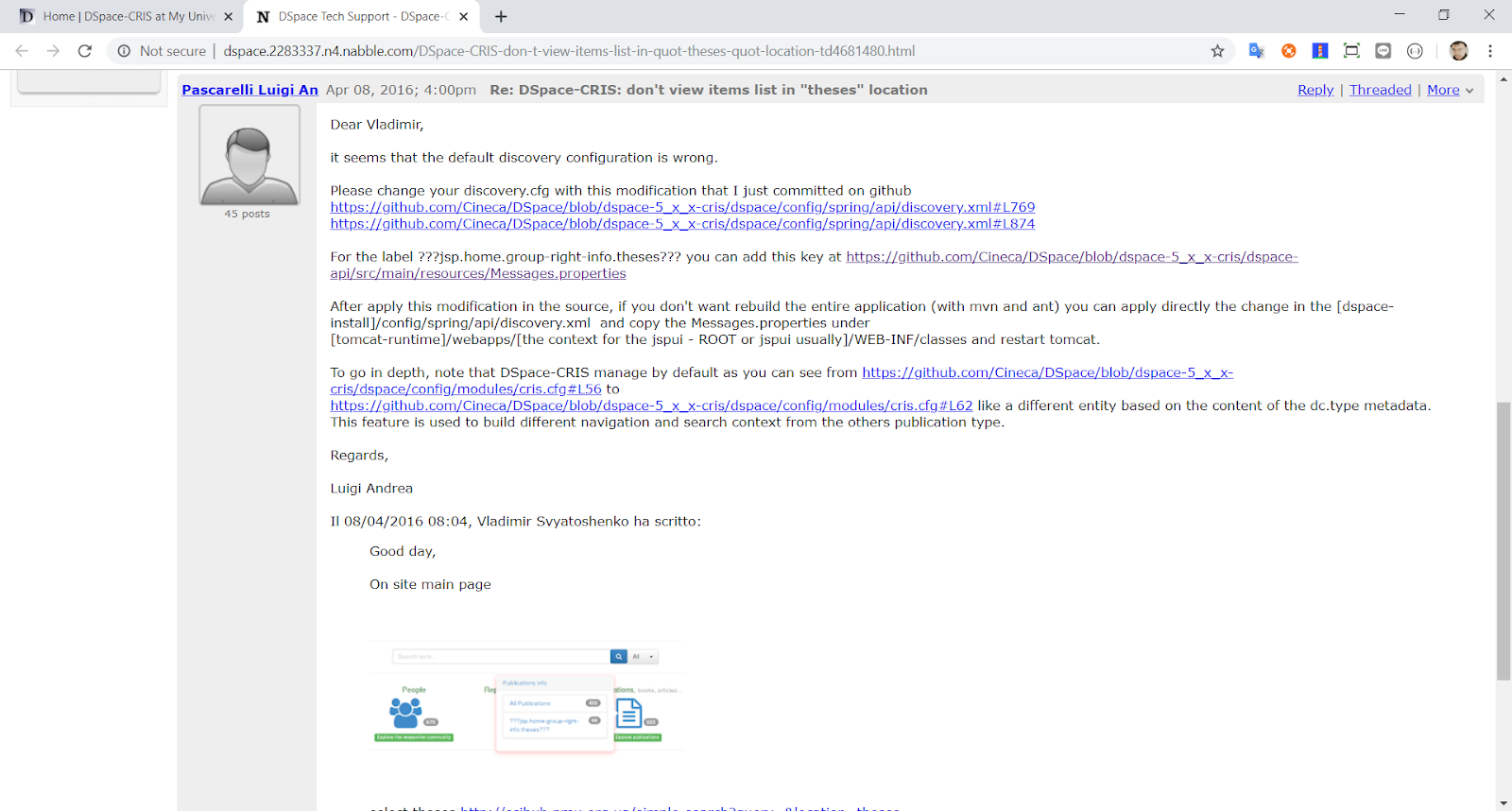Open Chrome profile avatar
Viewport: 1512px width, 811px height.
pos(1459,51)
